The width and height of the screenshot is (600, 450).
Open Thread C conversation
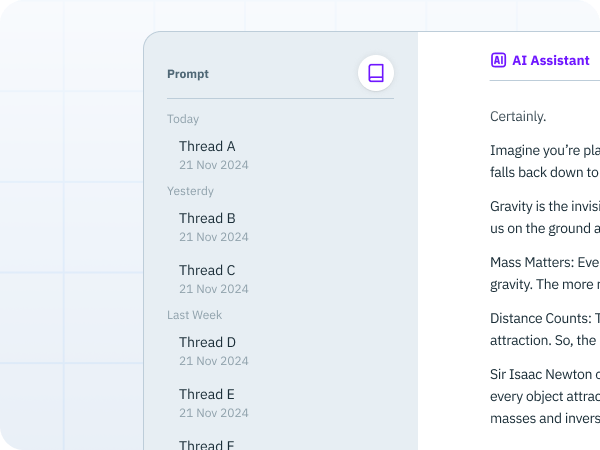280,279
